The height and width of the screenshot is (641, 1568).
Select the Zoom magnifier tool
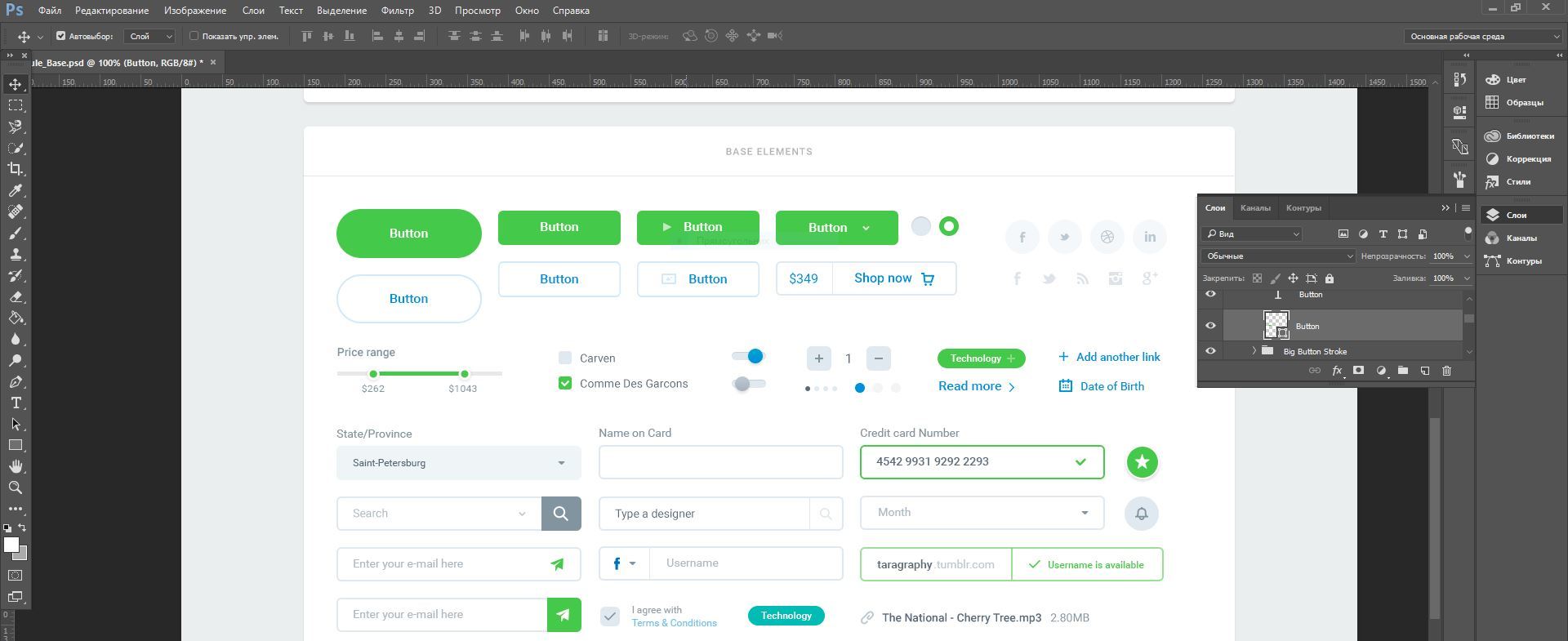[16, 487]
